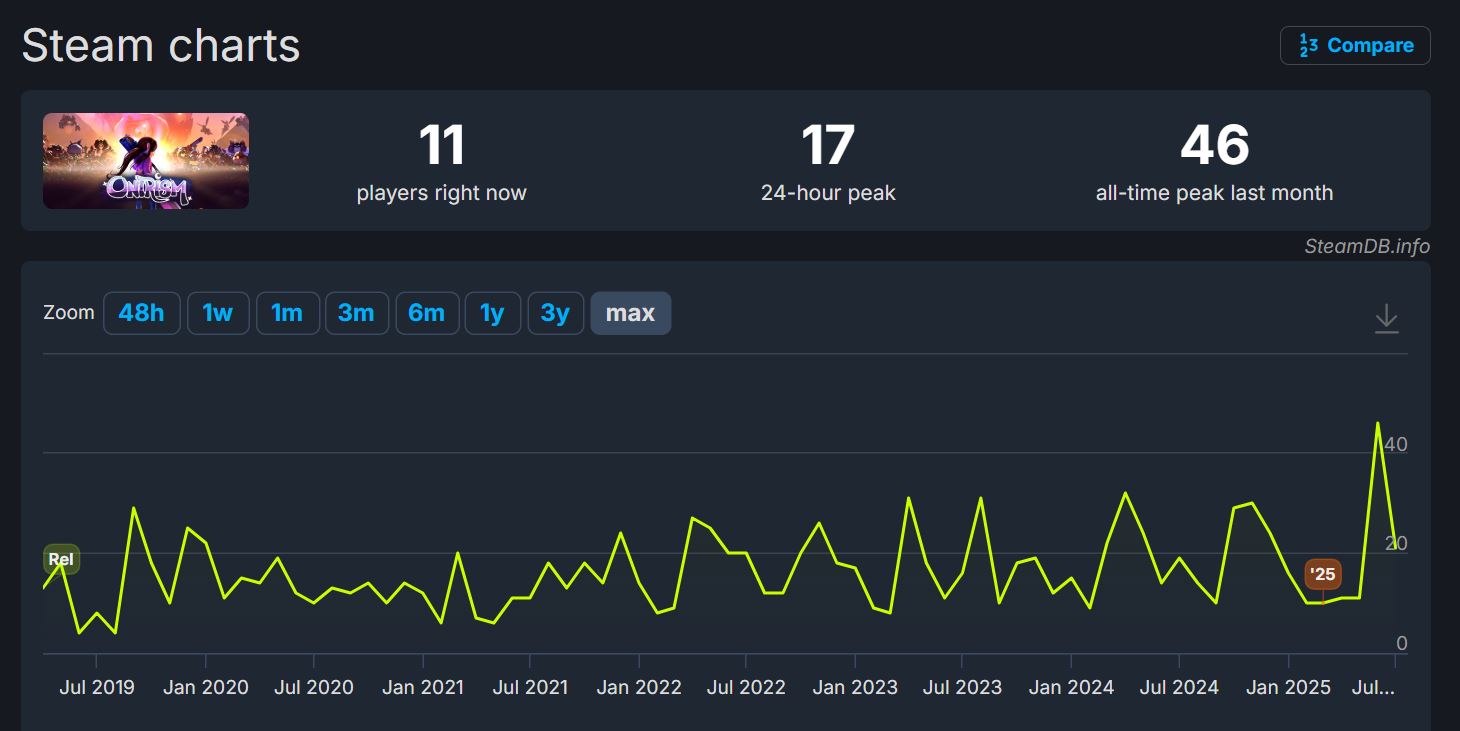Set zoom range to 3y
The image size is (1460, 731).
coord(555,313)
